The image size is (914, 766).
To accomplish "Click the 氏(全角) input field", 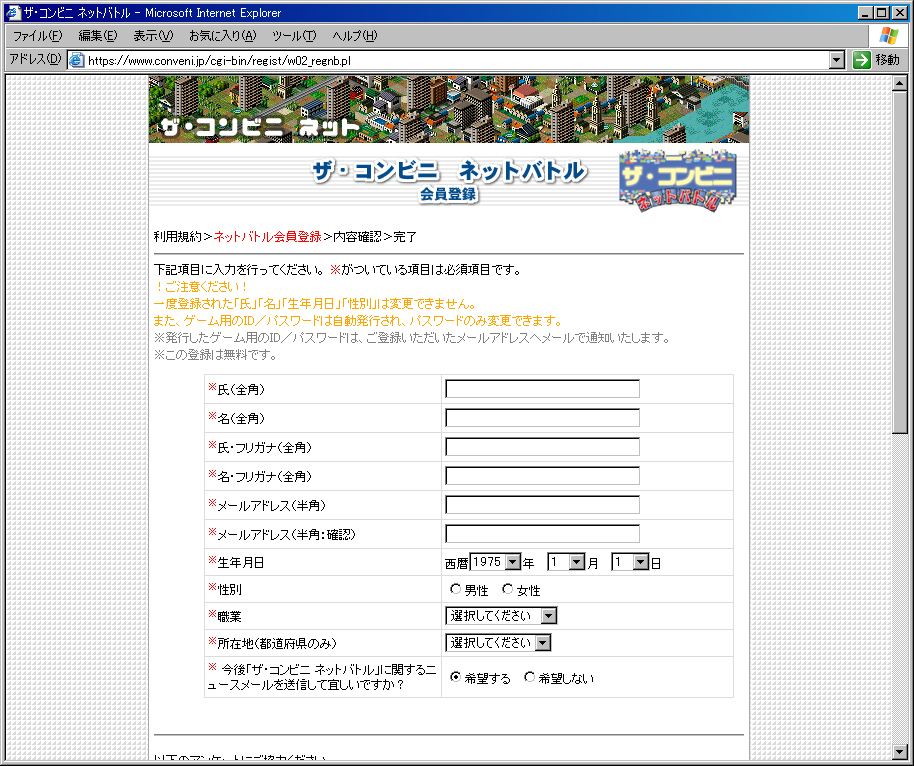I will (x=542, y=389).
